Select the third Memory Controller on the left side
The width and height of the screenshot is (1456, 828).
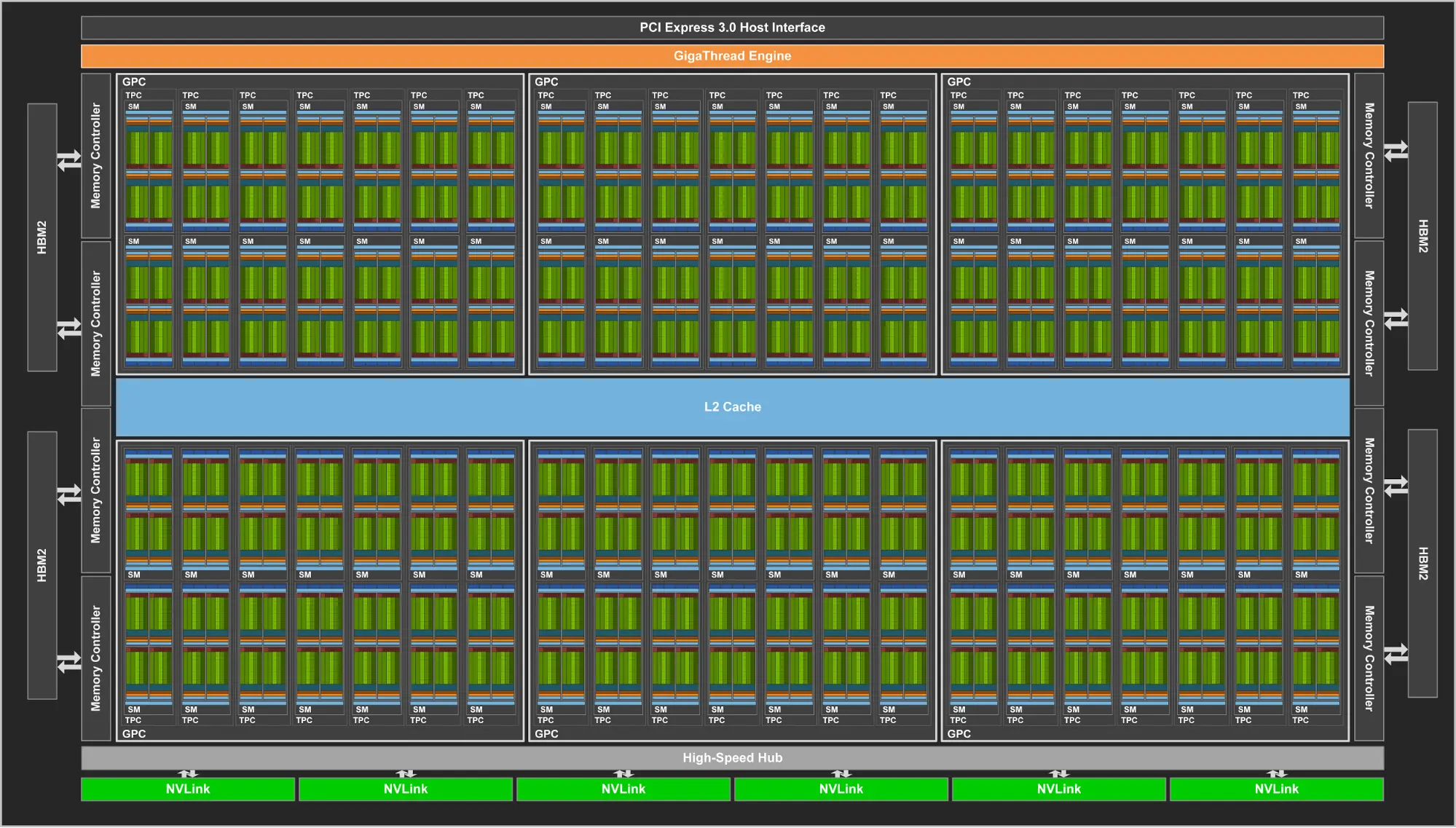[95, 490]
